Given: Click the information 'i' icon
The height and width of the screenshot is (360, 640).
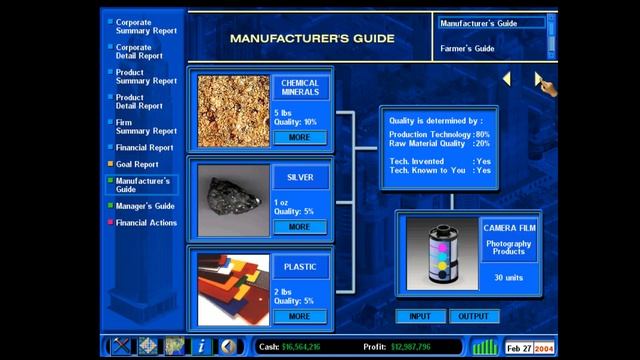Looking at the screenshot, I should [201, 347].
